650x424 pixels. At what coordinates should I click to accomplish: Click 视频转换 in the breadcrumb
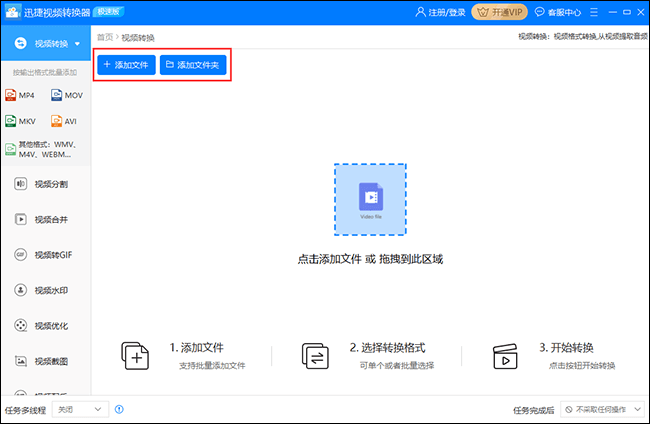[138, 38]
